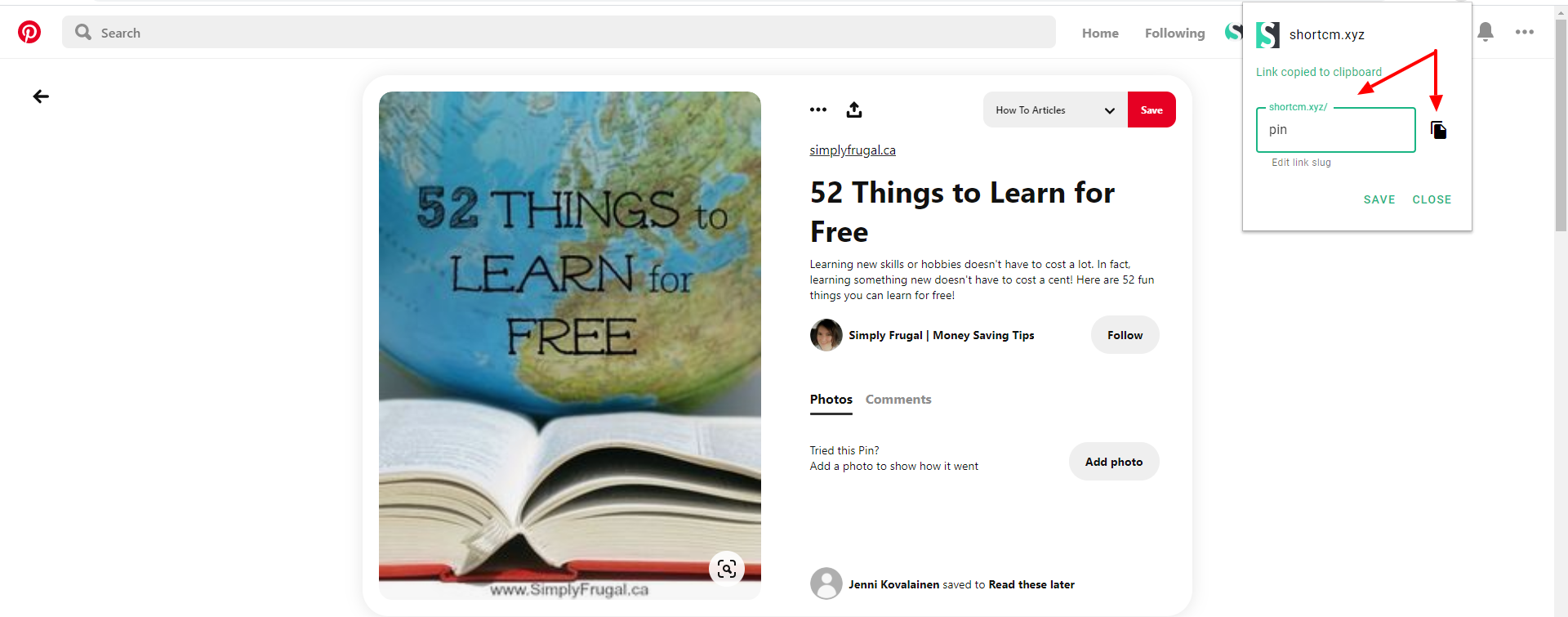Select the Photos tab
This screenshot has height=617, width=1568.
[x=831, y=400]
